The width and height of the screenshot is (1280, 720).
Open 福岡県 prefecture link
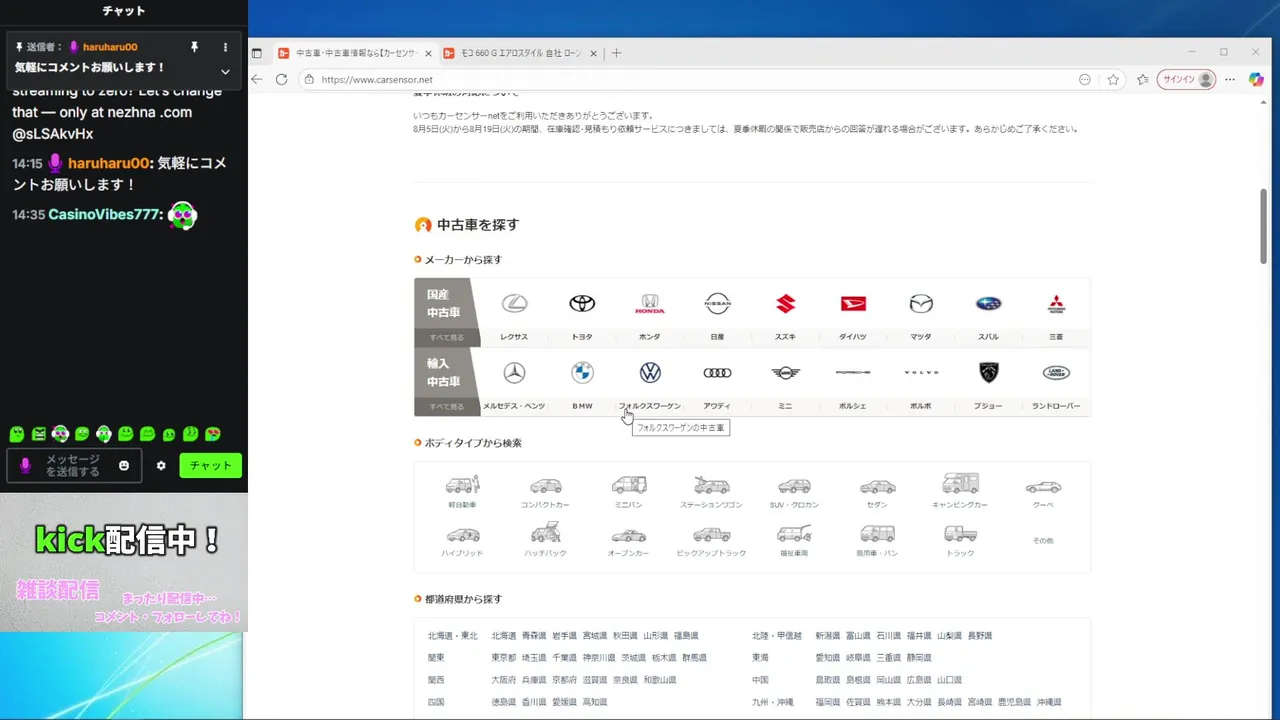828,702
